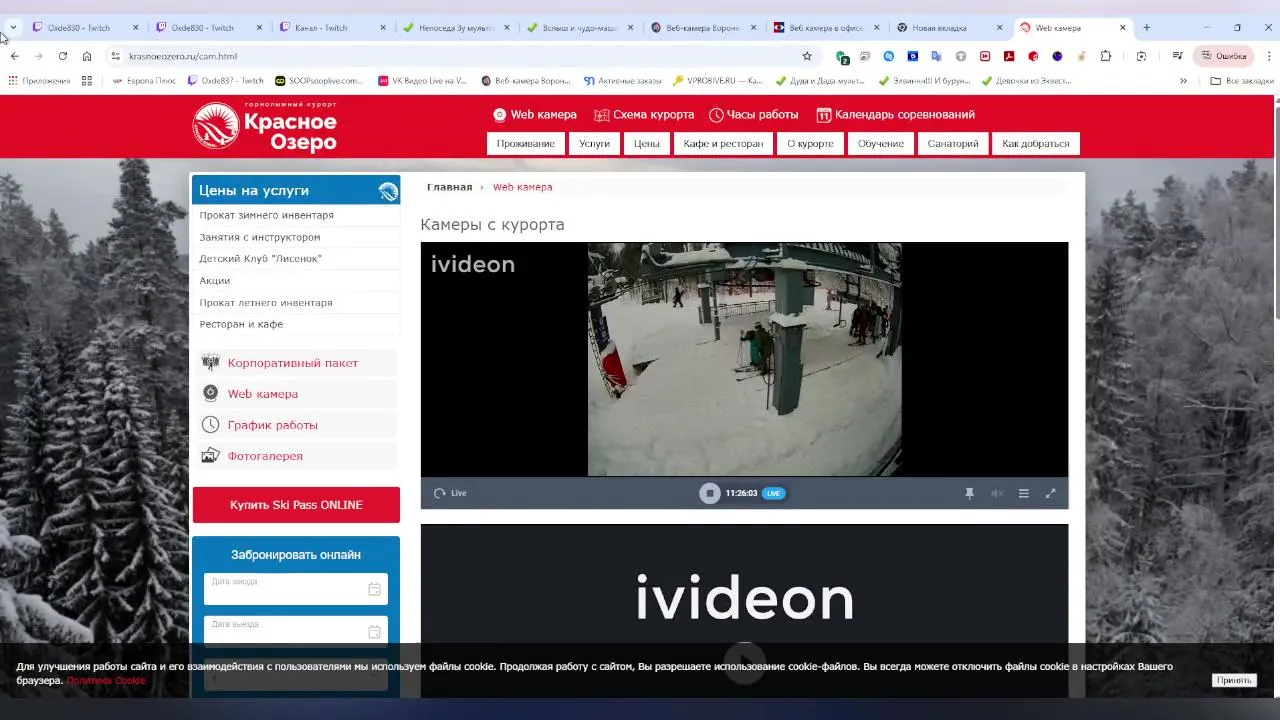Select Цены menu item
The width and height of the screenshot is (1280, 720).
(x=647, y=144)
